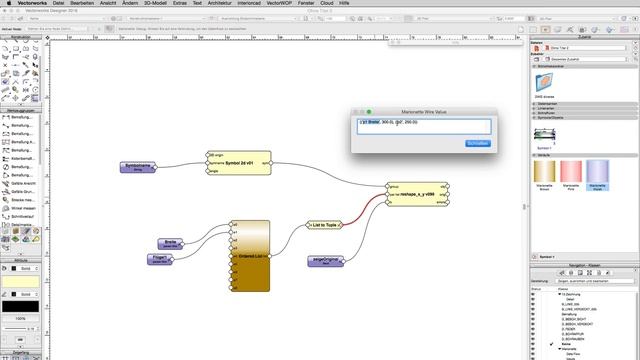Select the Gefälle Grundriss tool

tap(20, 191)
